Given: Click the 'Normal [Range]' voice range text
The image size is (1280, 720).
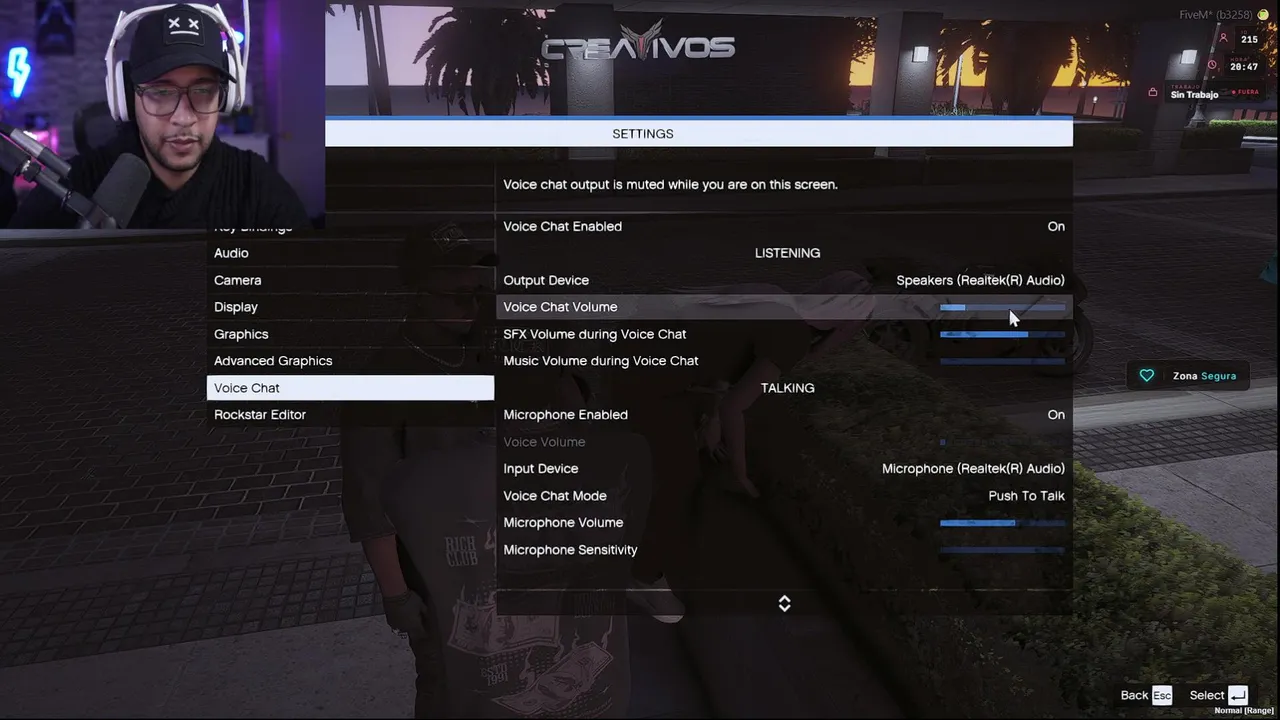Looking at the screenshot, I should (x=1244, y=711).
